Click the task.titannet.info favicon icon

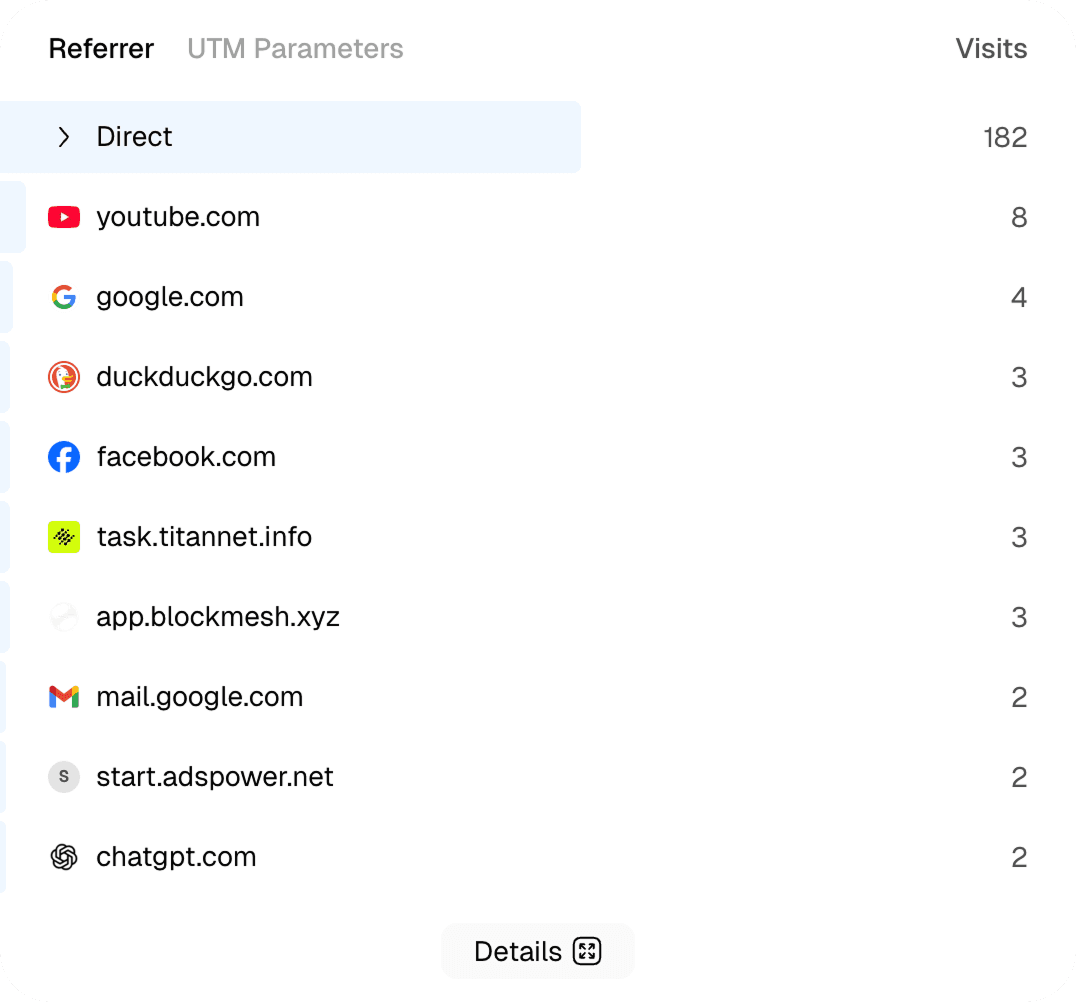click(x=64, y=537)
